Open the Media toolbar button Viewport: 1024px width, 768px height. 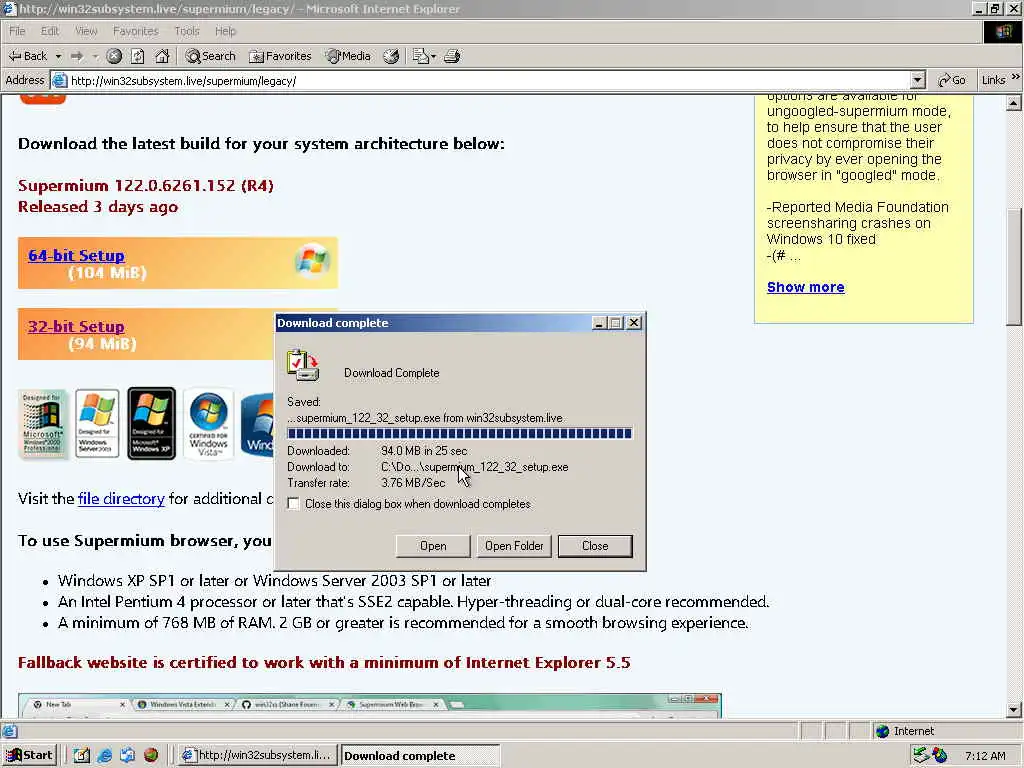coord(348,56)
